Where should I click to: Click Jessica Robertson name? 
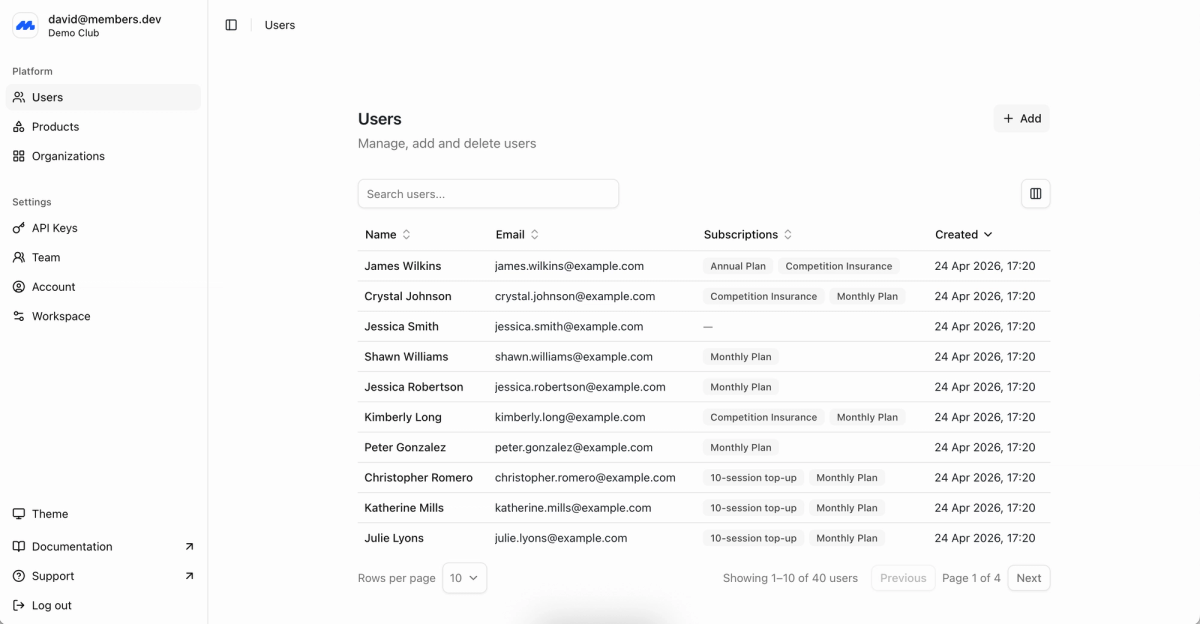414,387
